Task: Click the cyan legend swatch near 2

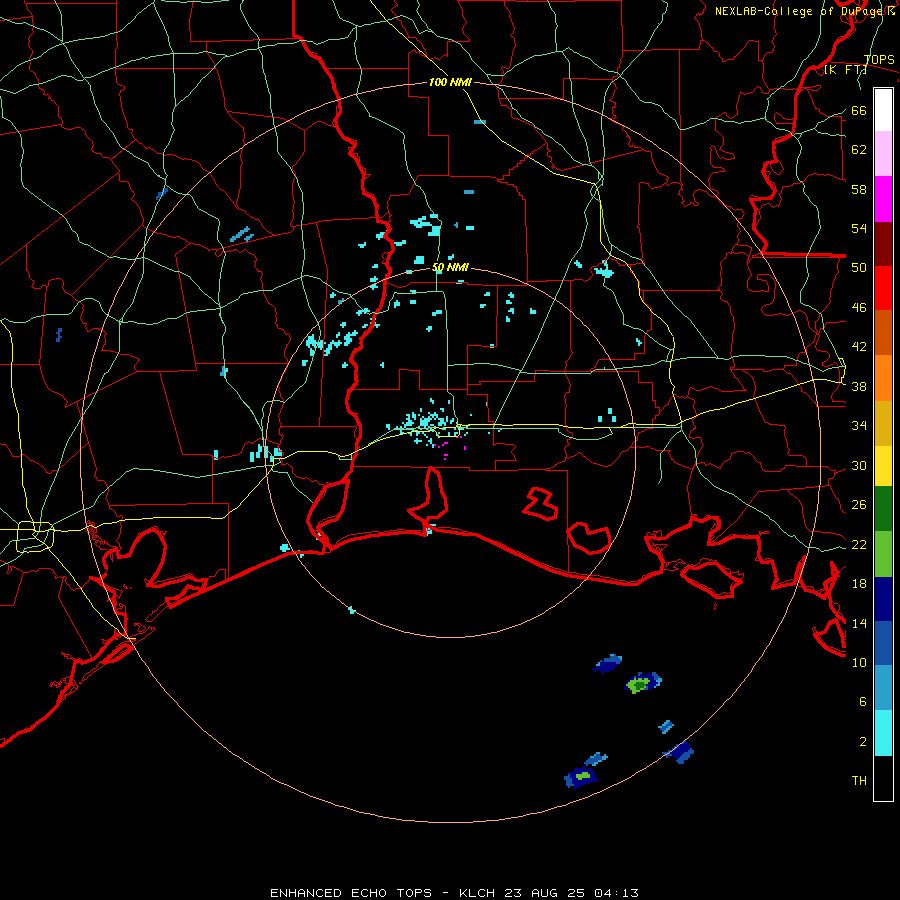Action: (x=883, y=733)
